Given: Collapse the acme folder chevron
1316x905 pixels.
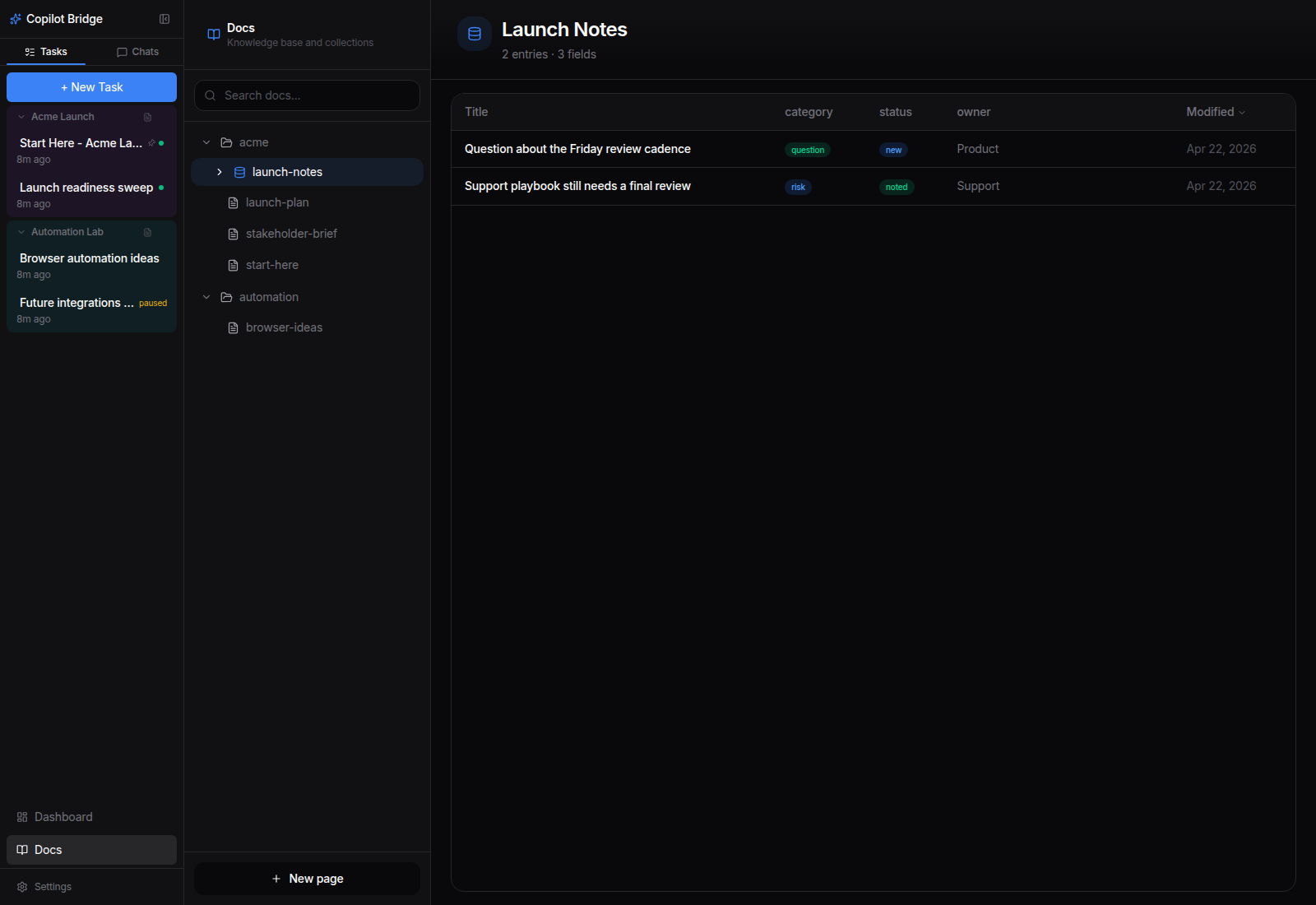Looking at the screenshot, I should (x=206, y=142).
